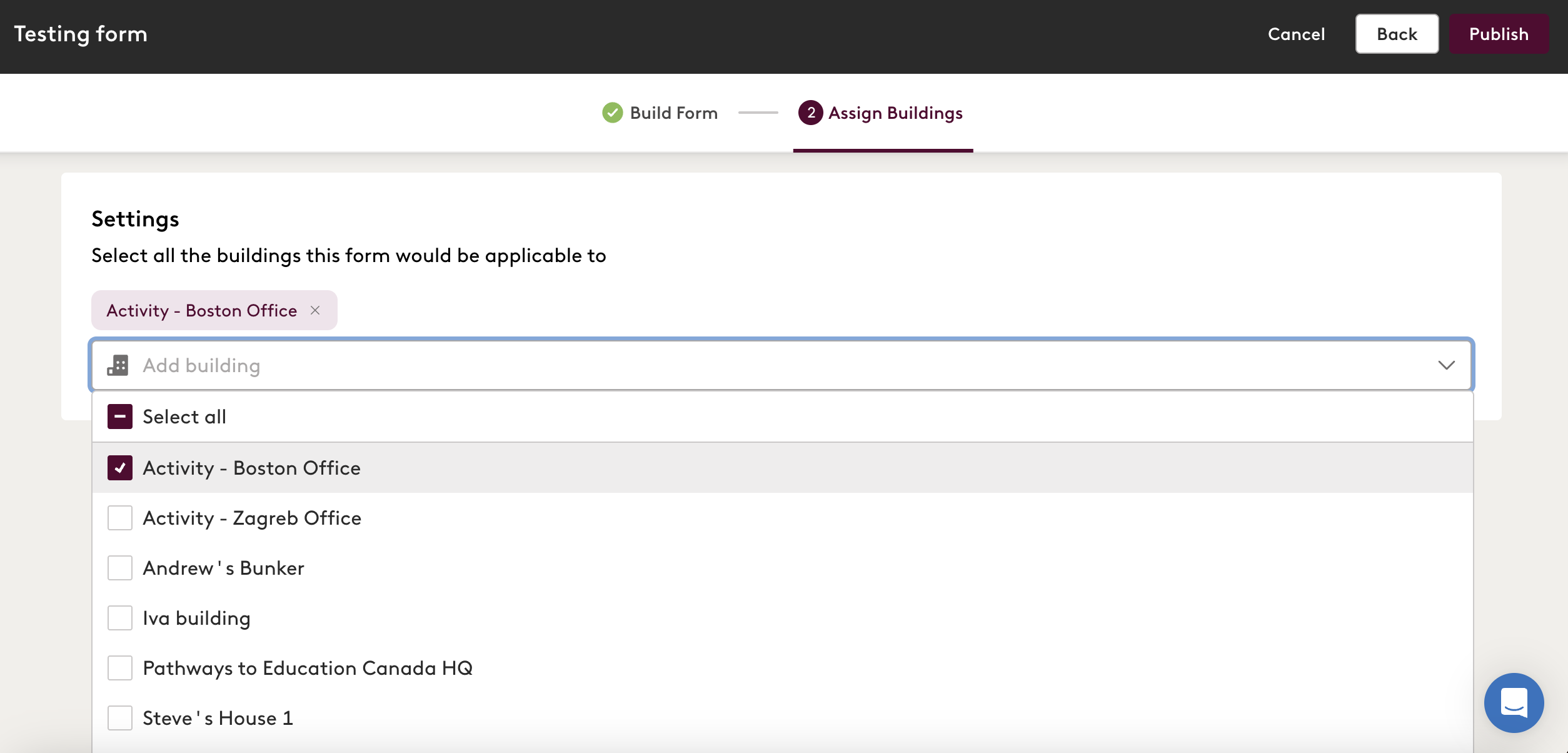Click the Select all label
Screen dimensions: 1568x753
[184, 417]
